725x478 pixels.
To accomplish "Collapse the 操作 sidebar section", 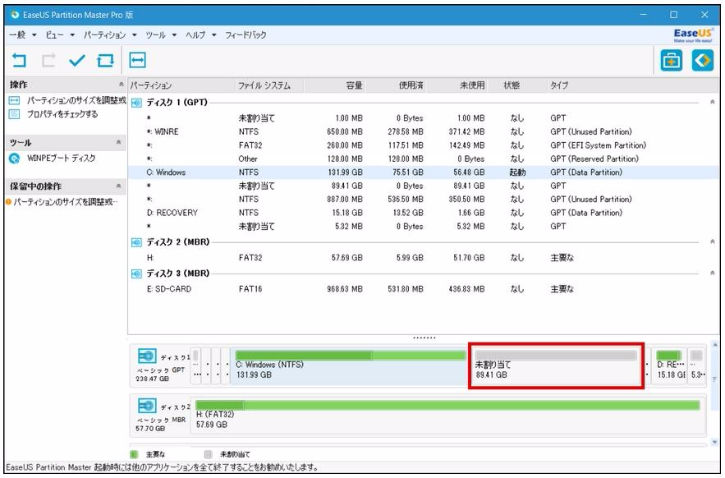I will coord(121,85).
